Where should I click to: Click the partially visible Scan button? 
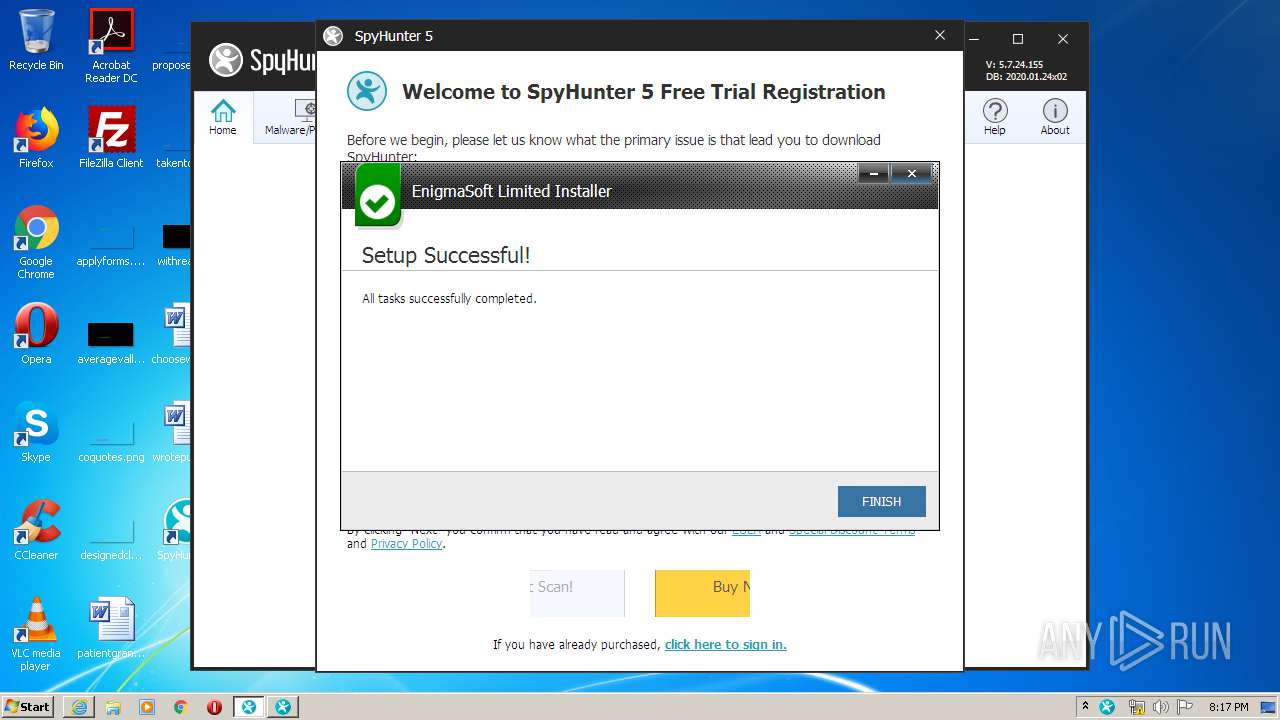point(577,593)
